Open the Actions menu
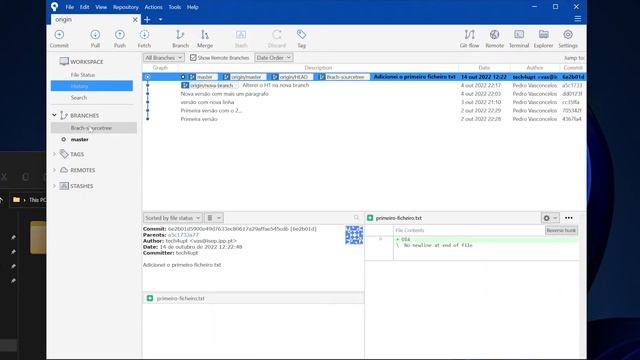 [153, 7]
